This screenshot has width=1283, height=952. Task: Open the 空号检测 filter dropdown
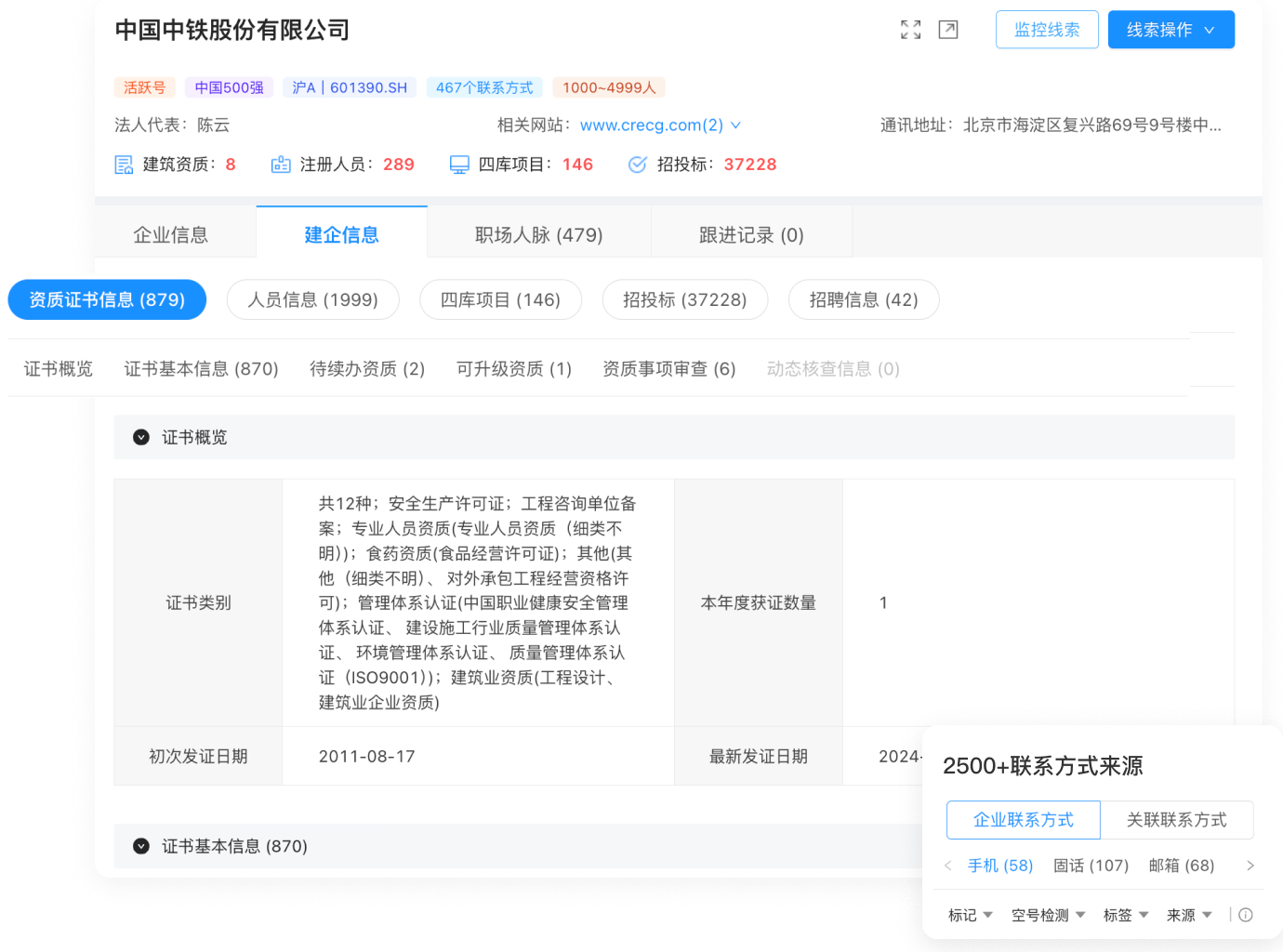click(1049, 915)
